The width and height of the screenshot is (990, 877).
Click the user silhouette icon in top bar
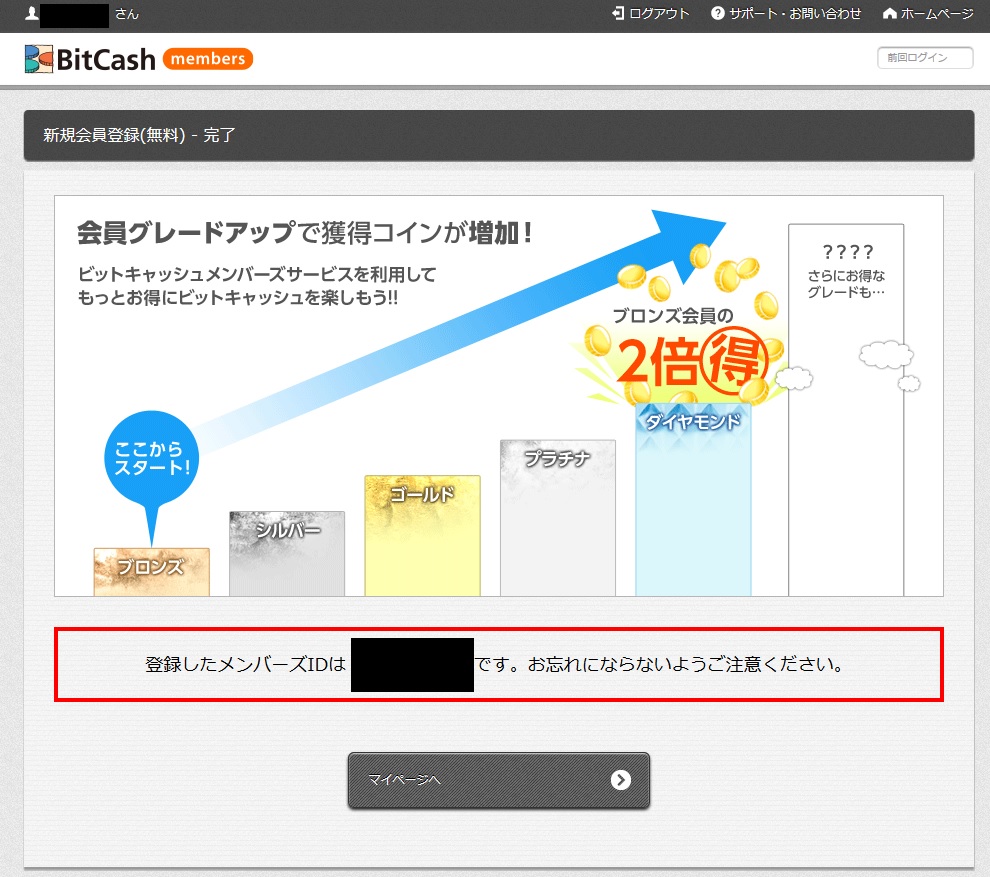tap(32, 14)
